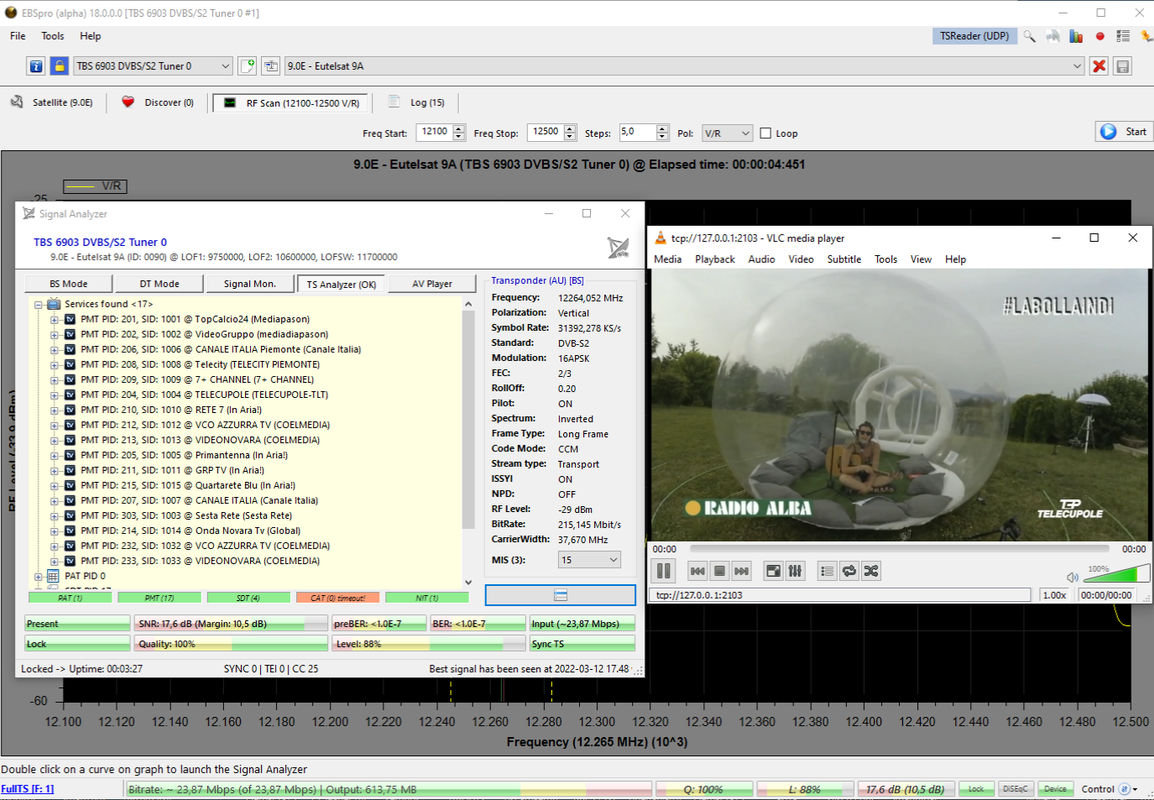The height and width of the screenshot is (800, 1154).
Task: Click the BS Mode button
Action: pos(68,283)
